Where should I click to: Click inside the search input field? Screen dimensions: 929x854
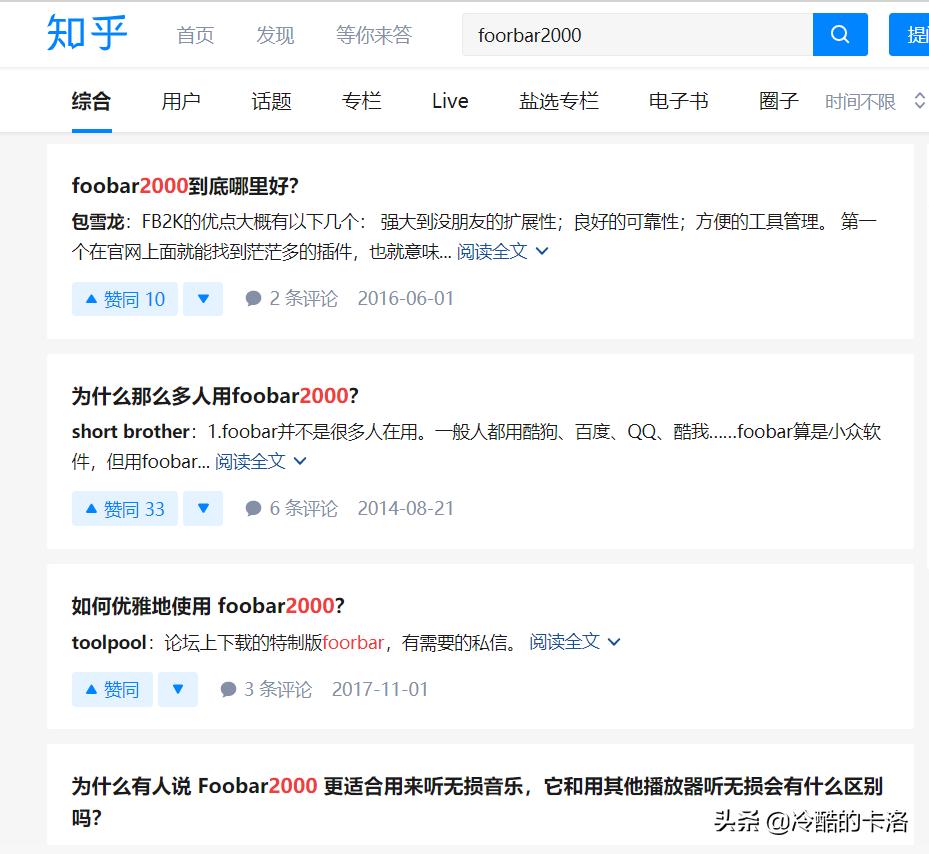(x=620, y=34)
